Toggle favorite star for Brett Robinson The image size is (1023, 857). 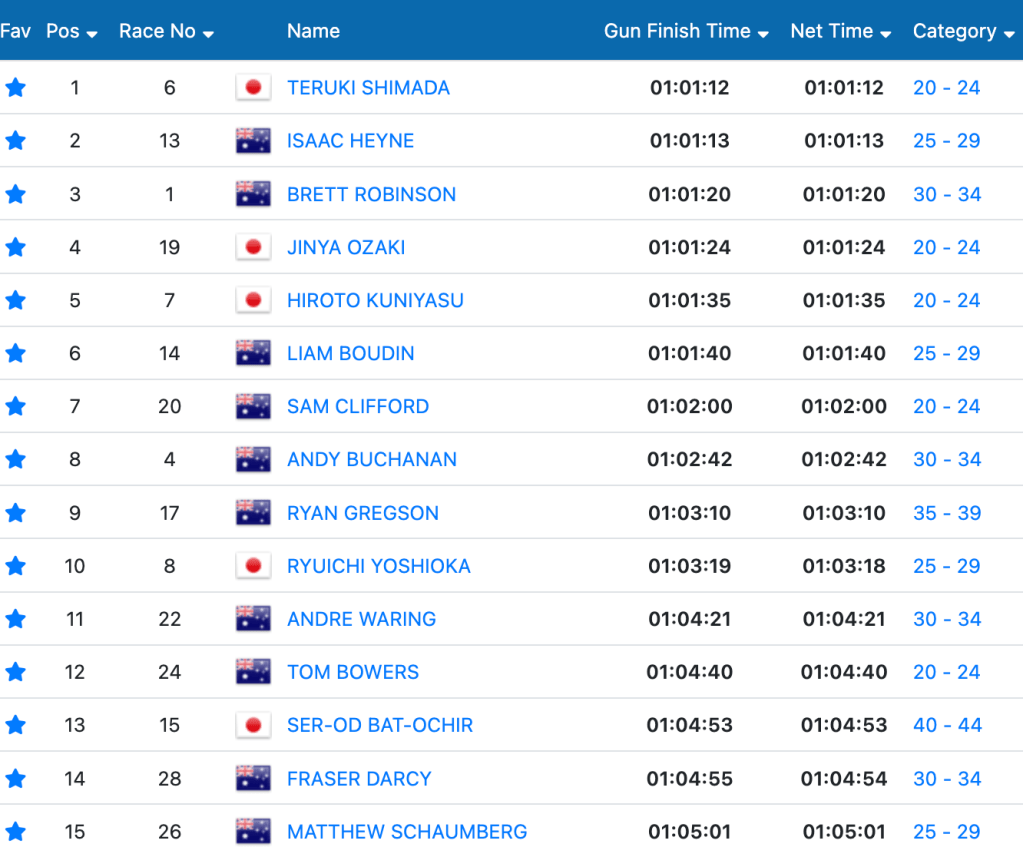point(15,194)
